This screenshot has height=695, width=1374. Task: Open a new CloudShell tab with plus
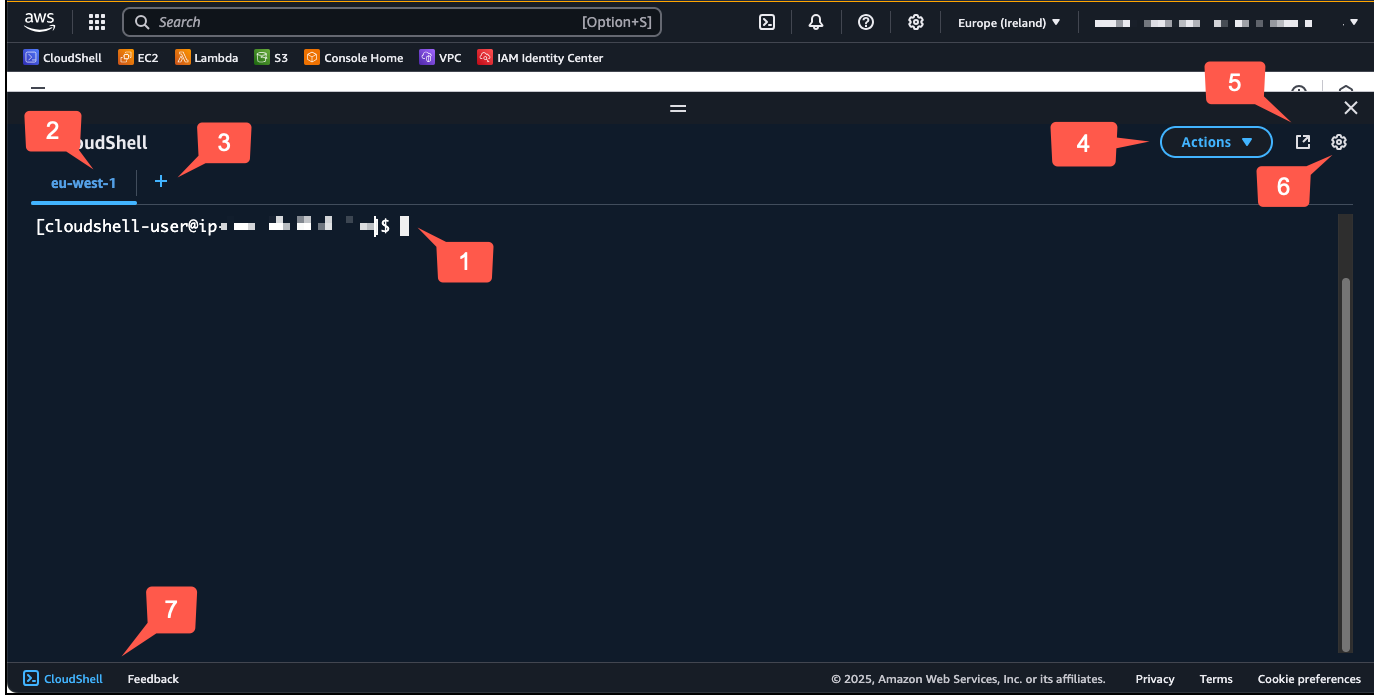point(160,182)
